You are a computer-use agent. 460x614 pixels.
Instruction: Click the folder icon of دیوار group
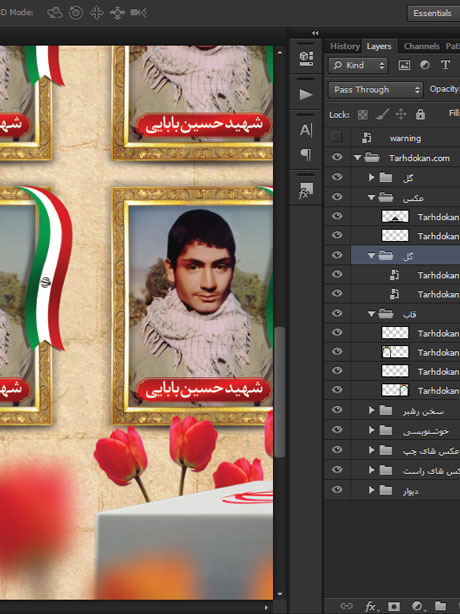coord(386,490)
